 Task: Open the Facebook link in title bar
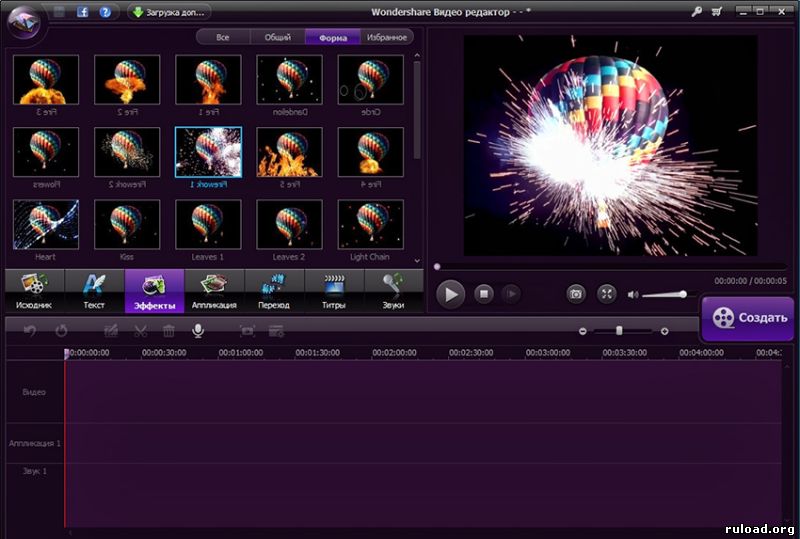82,13
